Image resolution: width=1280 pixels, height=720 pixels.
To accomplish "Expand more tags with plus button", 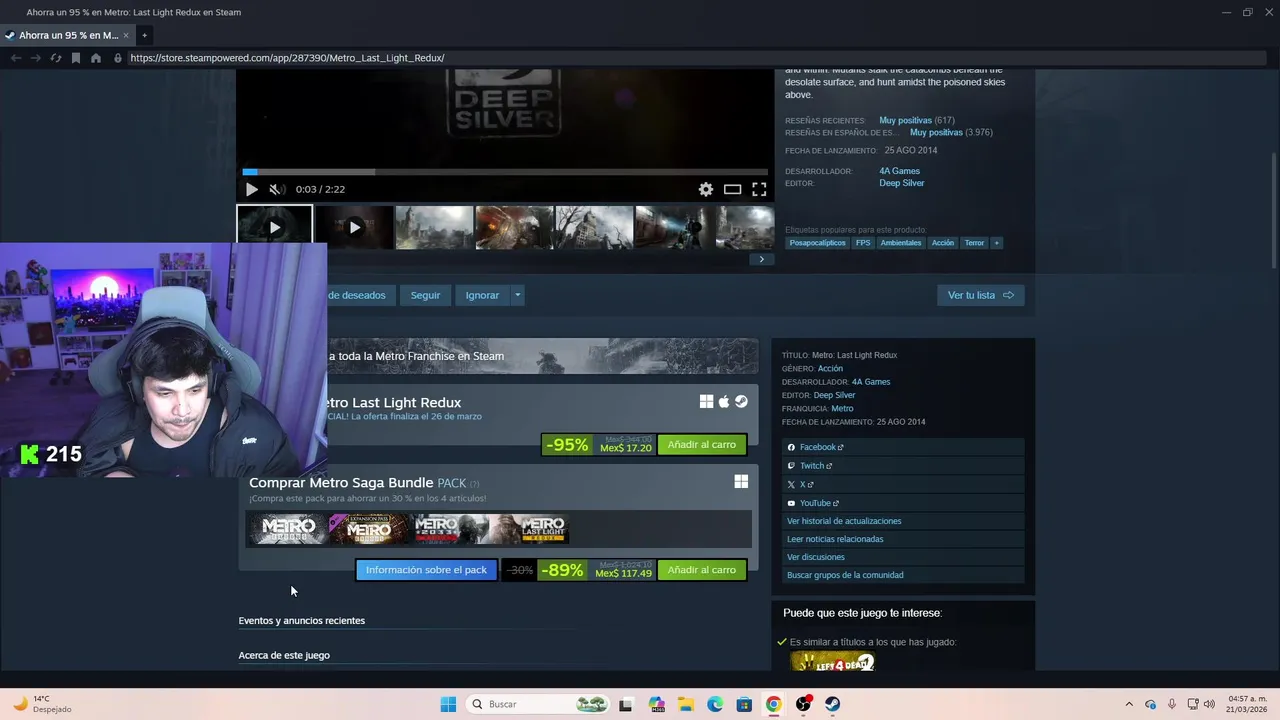I will [x=996, y=243].
